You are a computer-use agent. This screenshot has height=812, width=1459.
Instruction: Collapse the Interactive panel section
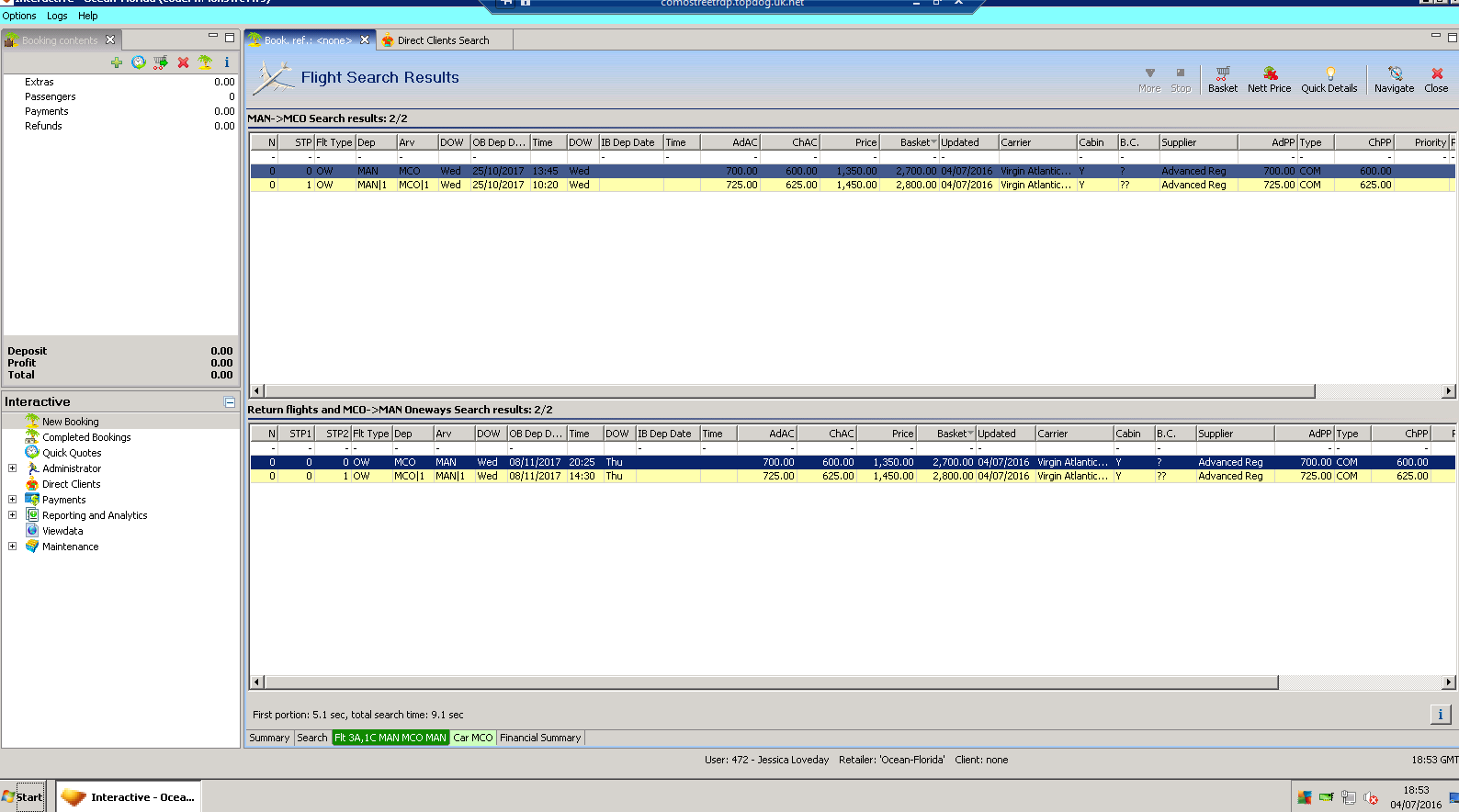point(230,402)
